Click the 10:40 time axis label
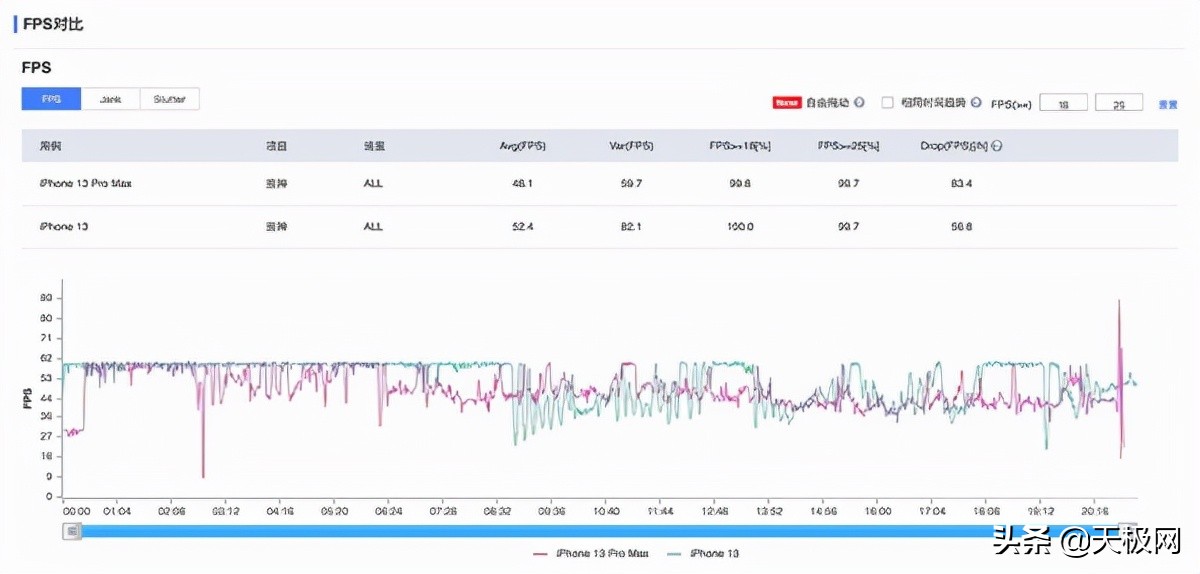Image resolution: width=1200 pixels, height=574 pixels. tap(606, 510)
